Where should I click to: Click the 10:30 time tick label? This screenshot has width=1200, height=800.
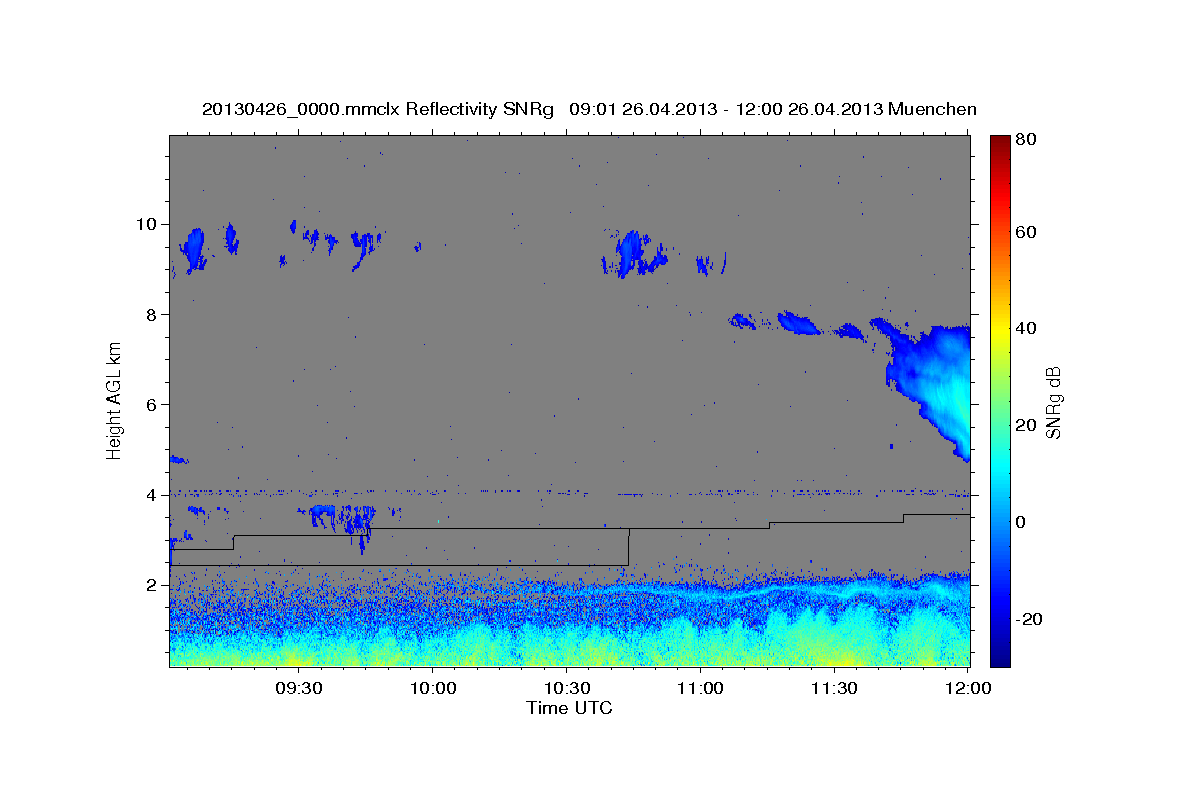click(x=566, y=688)
